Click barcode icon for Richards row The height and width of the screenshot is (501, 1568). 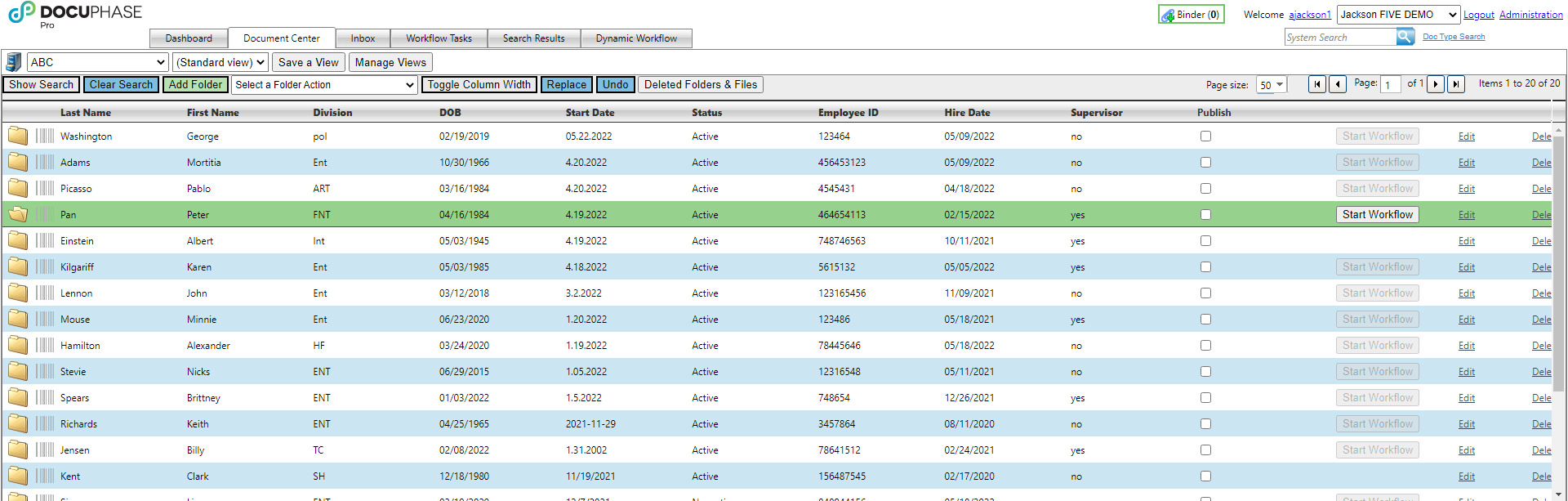coord(45,423)
